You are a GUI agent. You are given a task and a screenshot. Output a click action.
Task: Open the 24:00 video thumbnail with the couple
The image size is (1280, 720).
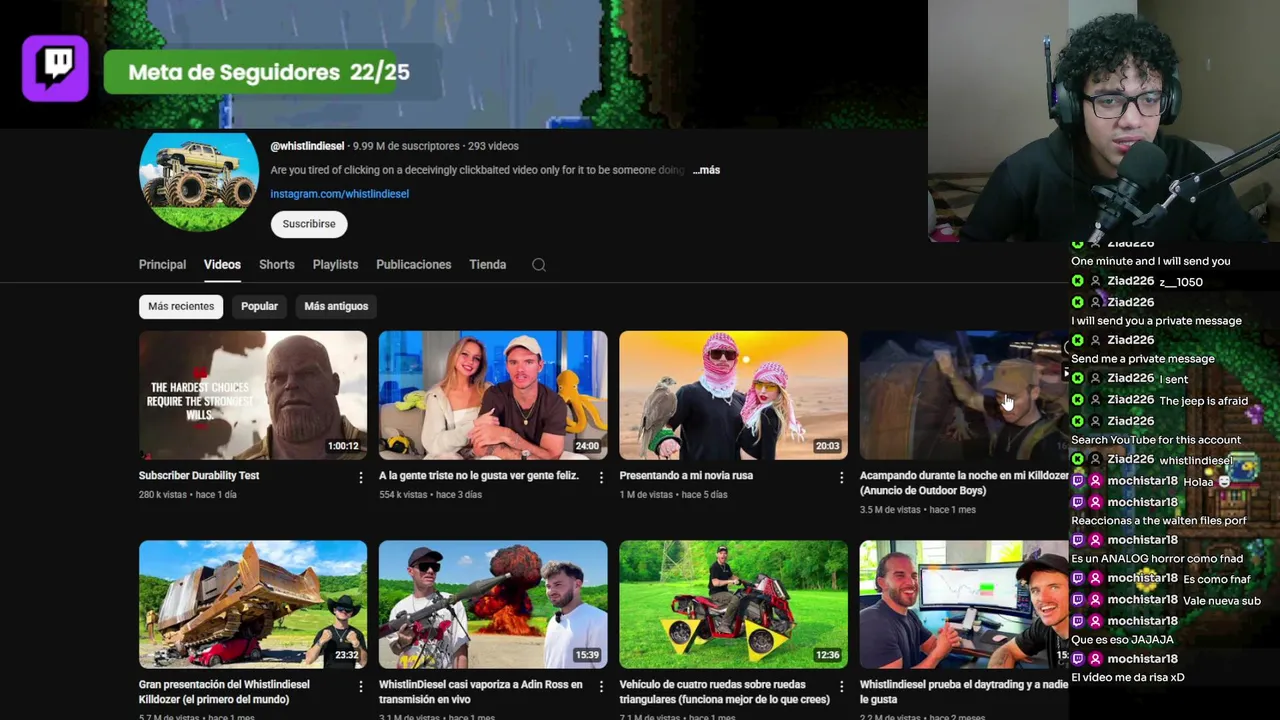493,395
